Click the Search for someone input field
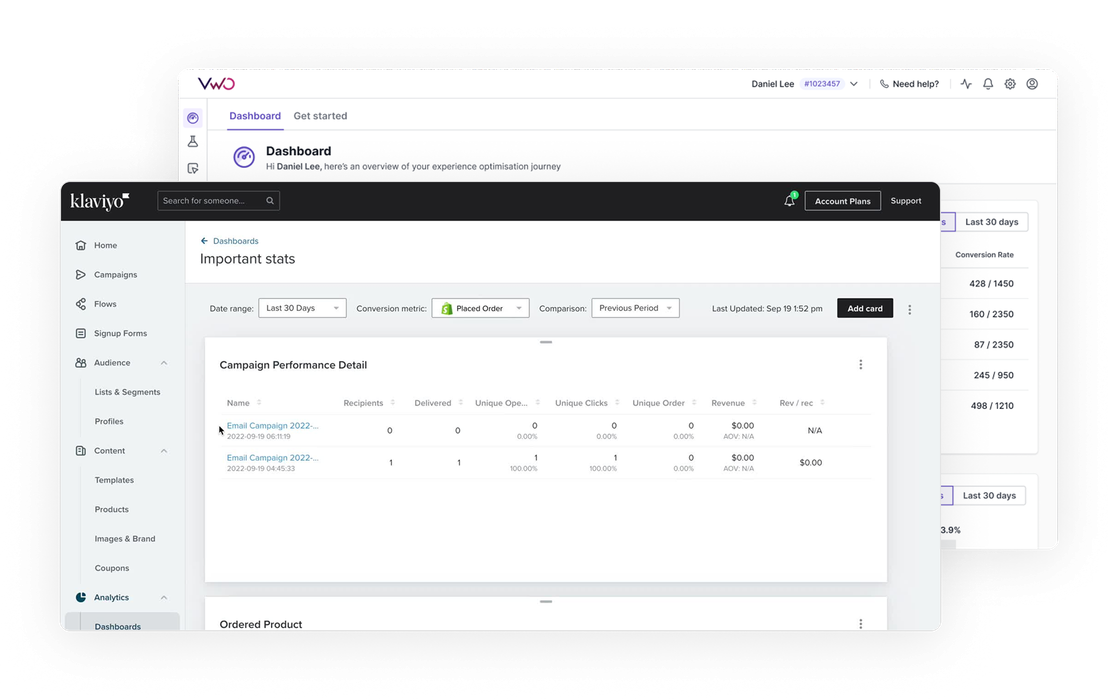The width and height of the screenshot is (1118, 700). tap(212, 201)
